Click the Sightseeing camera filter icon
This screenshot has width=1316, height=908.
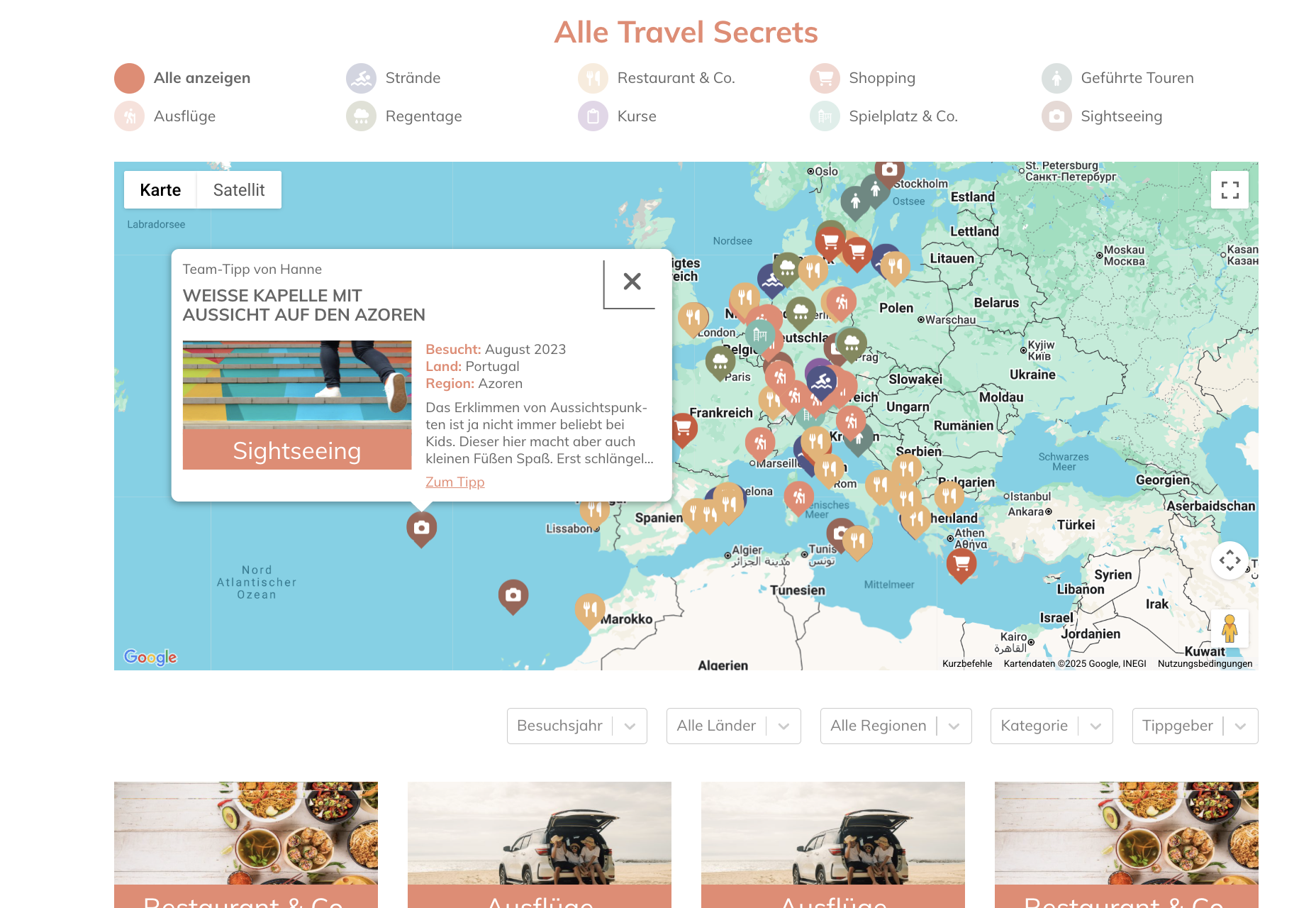pos(1056,116)
